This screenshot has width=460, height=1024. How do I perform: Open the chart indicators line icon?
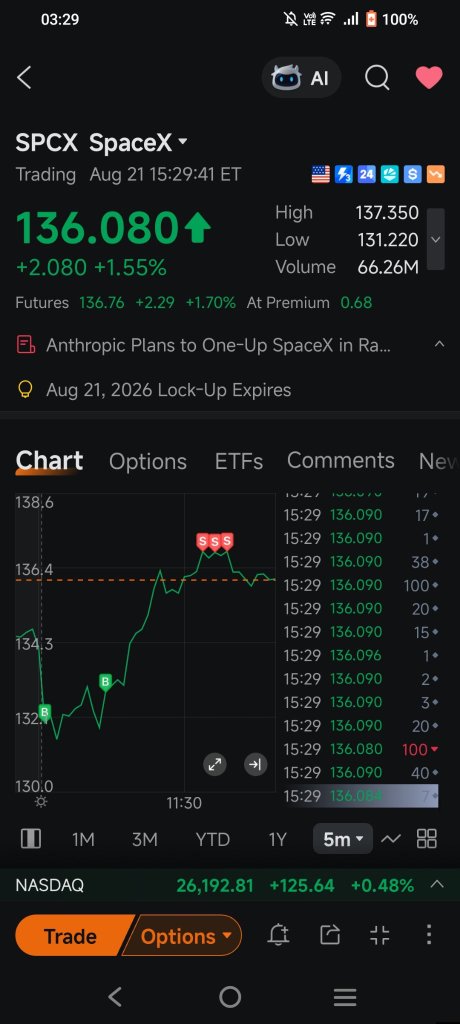(390, 839)
